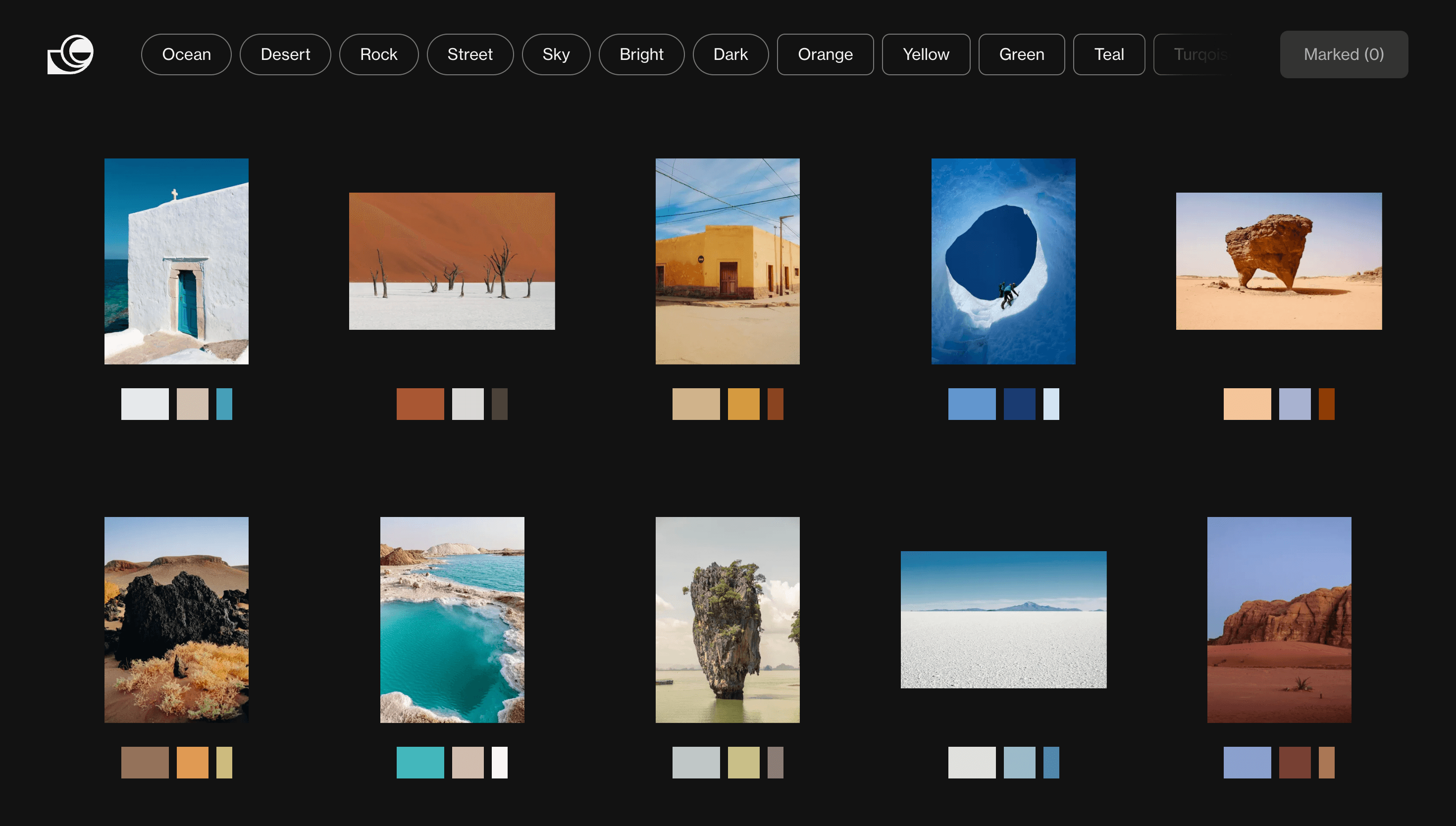Click the navy swatch below the ice cave image

point(1019,404)
